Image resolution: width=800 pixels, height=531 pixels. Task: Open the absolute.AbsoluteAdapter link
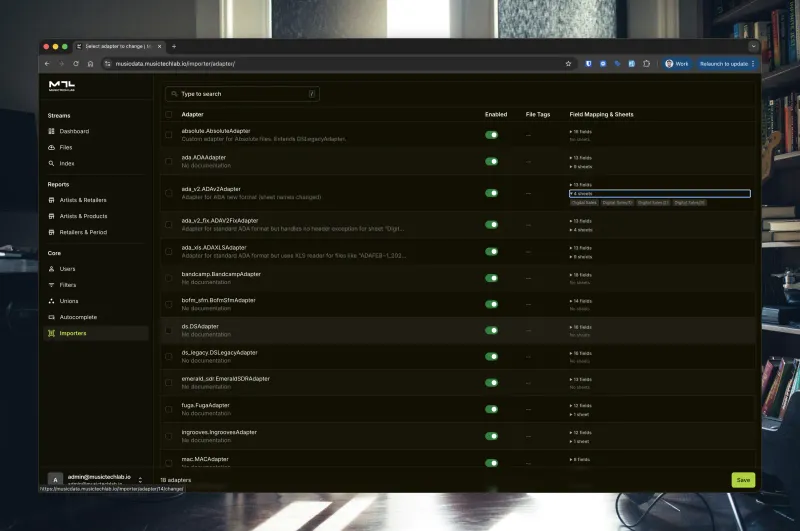coord(216,131)
